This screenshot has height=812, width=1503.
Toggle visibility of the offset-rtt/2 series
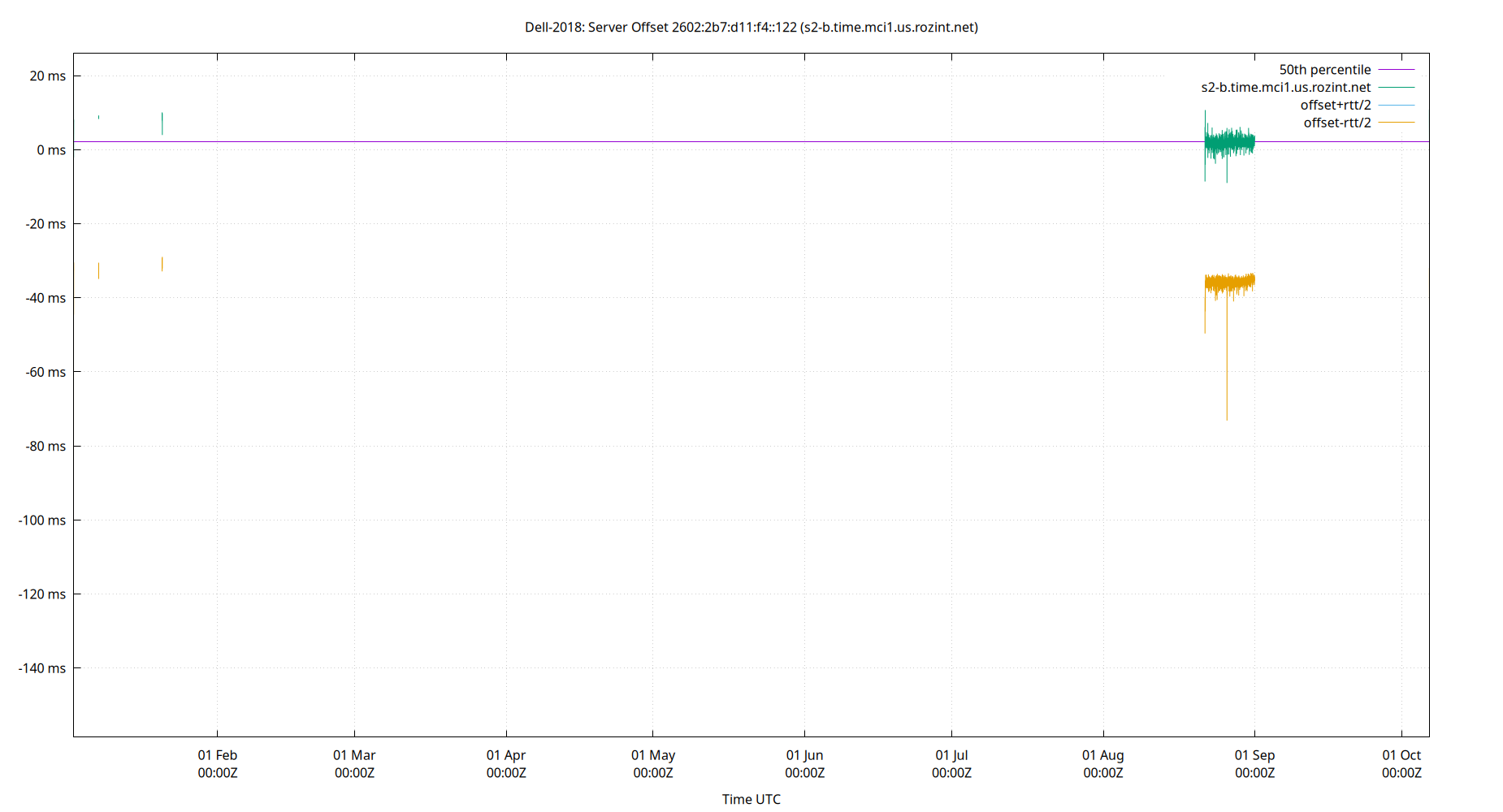click(x=1336, y=123)
